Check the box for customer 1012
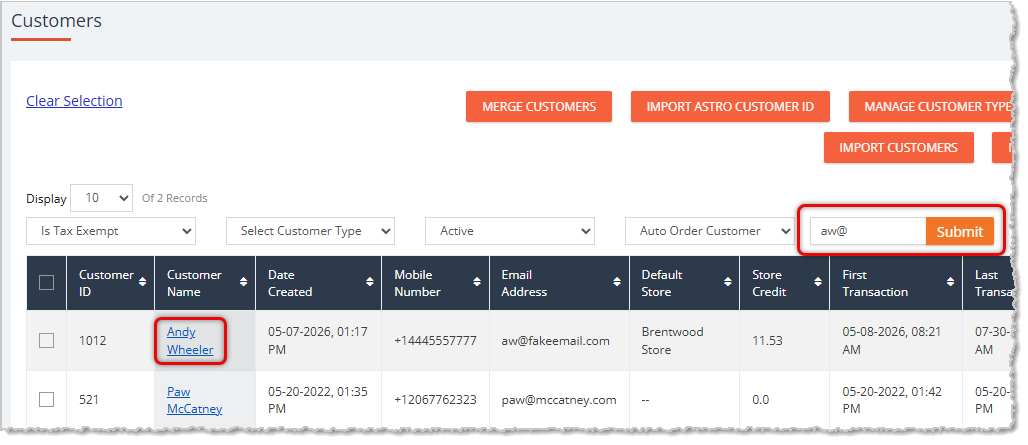 tap(47, 341)
